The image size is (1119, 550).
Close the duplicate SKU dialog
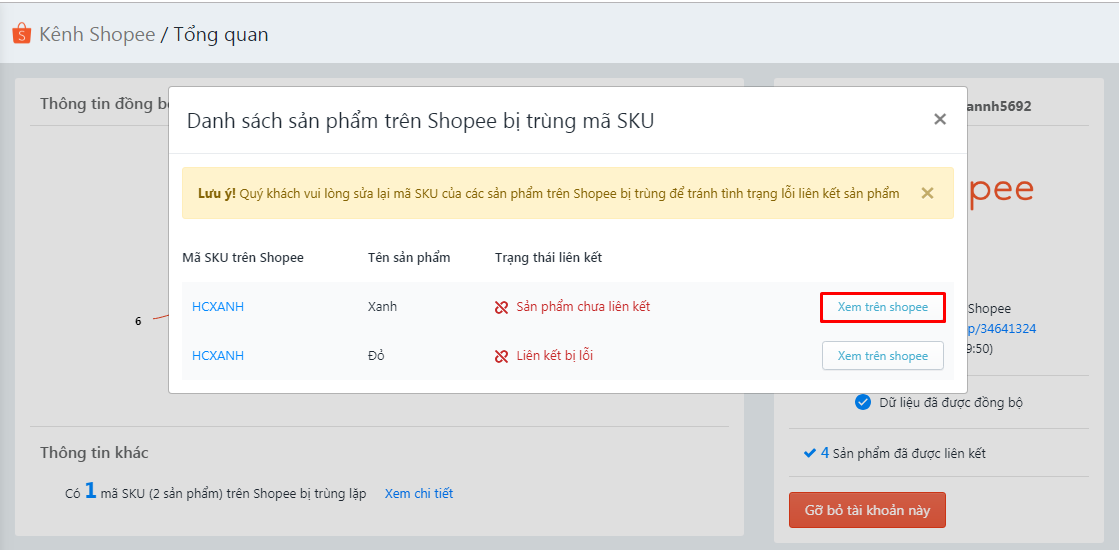940,119
